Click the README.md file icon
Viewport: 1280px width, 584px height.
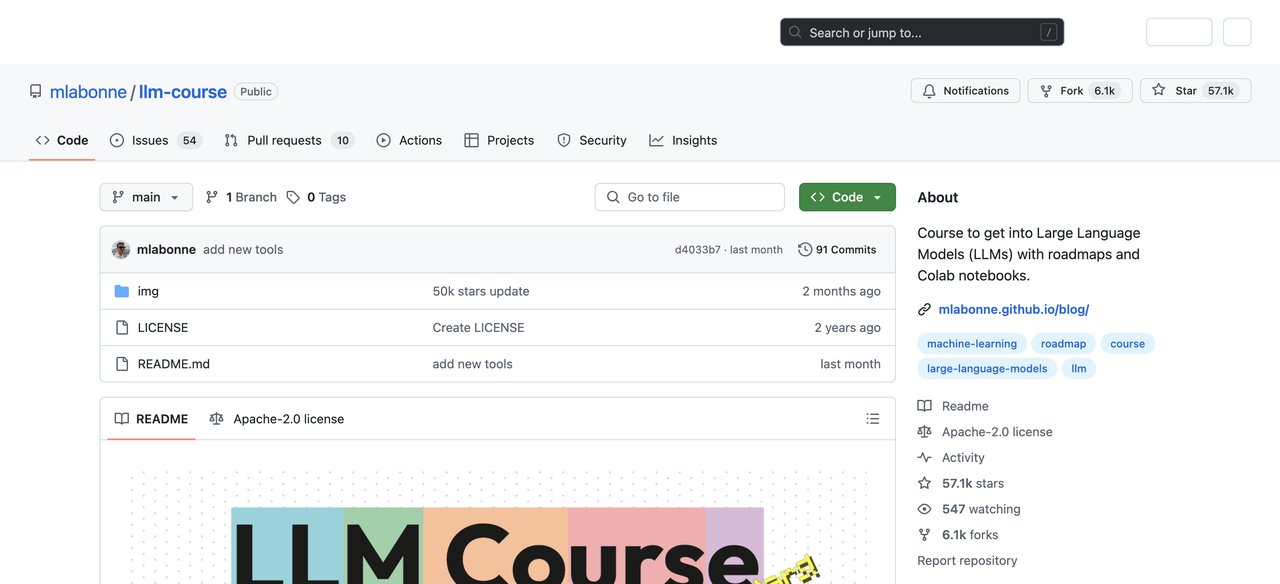click(122, 363)
